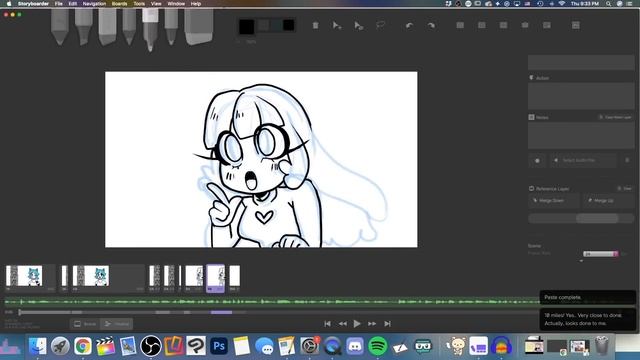Select the large Eraser tool
This screenshot has width=640, height=360.
click(x=199, y=26)
